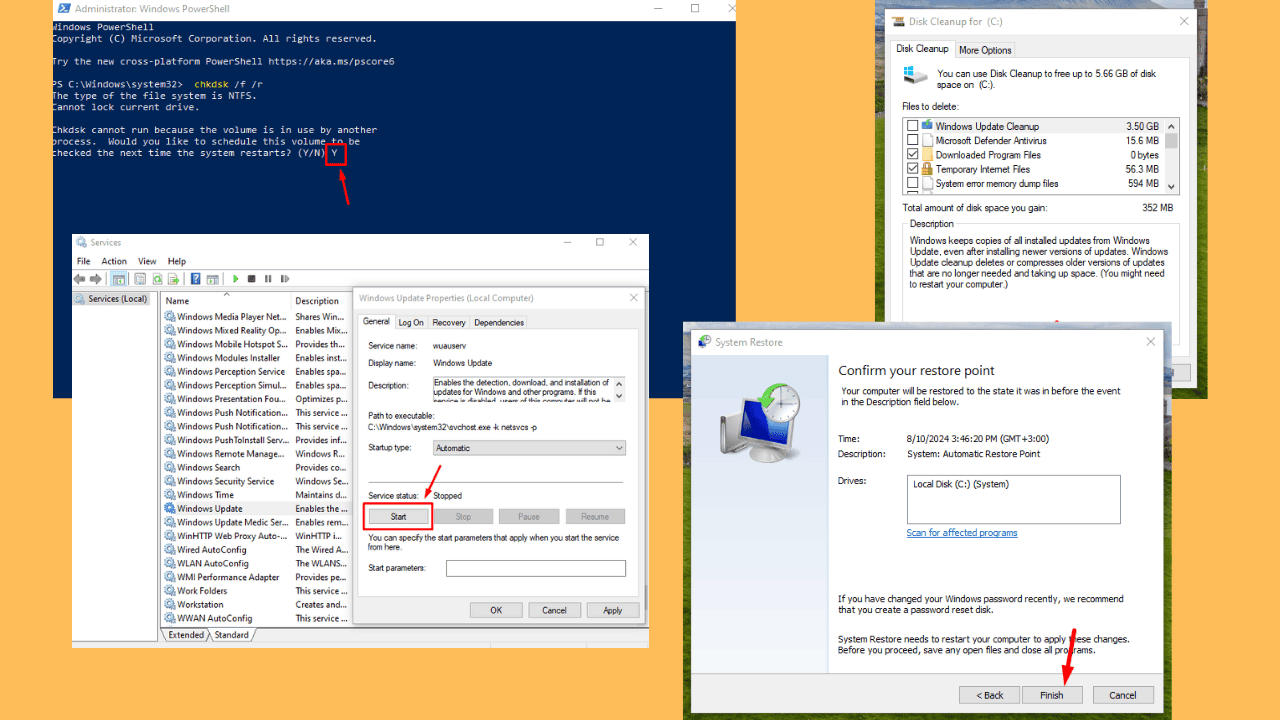Image resolution: width=1280 pixels, height=720 pixels.
Task: Switch to the More Options tab
Action: click(x=985, y=50)
